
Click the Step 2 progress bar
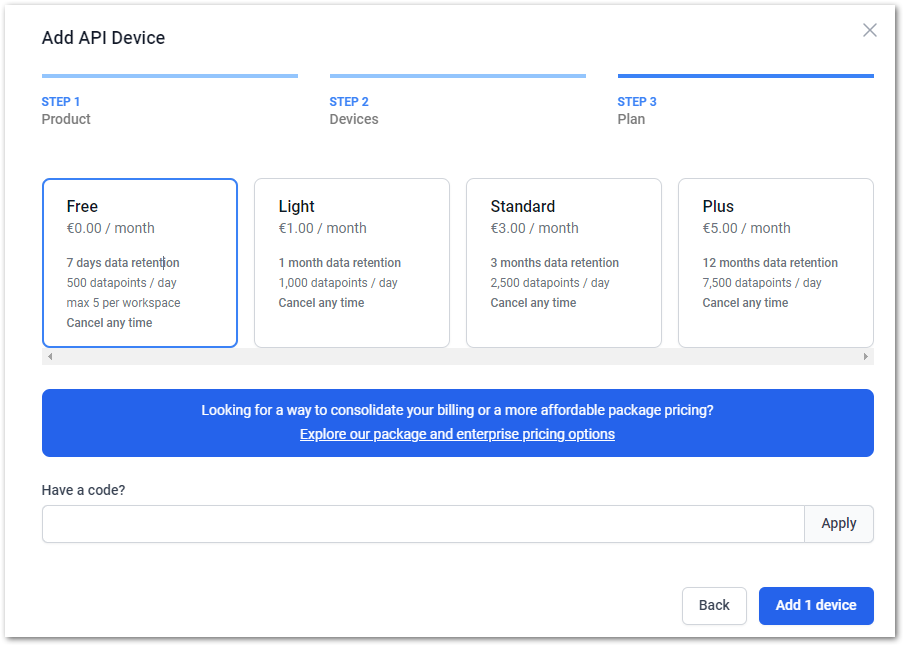pyautogui.click(x=458, y=76)
